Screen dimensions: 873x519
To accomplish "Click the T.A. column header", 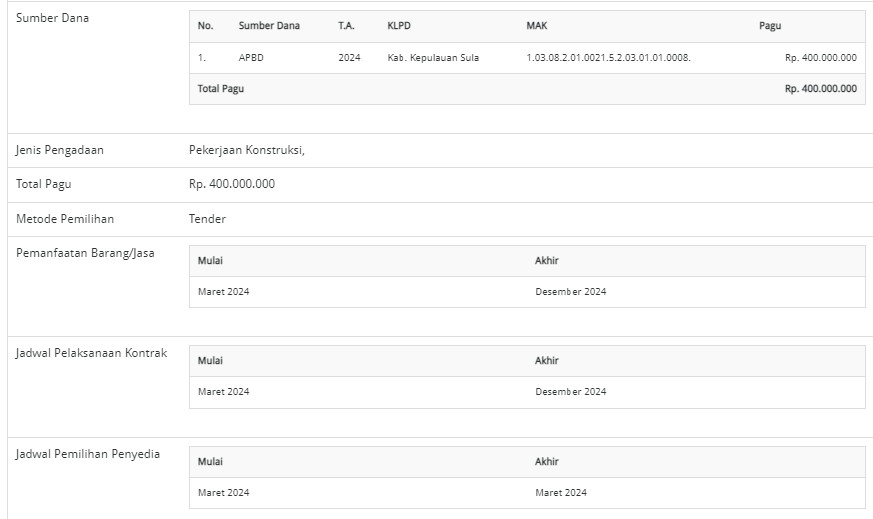I will 347,26.
